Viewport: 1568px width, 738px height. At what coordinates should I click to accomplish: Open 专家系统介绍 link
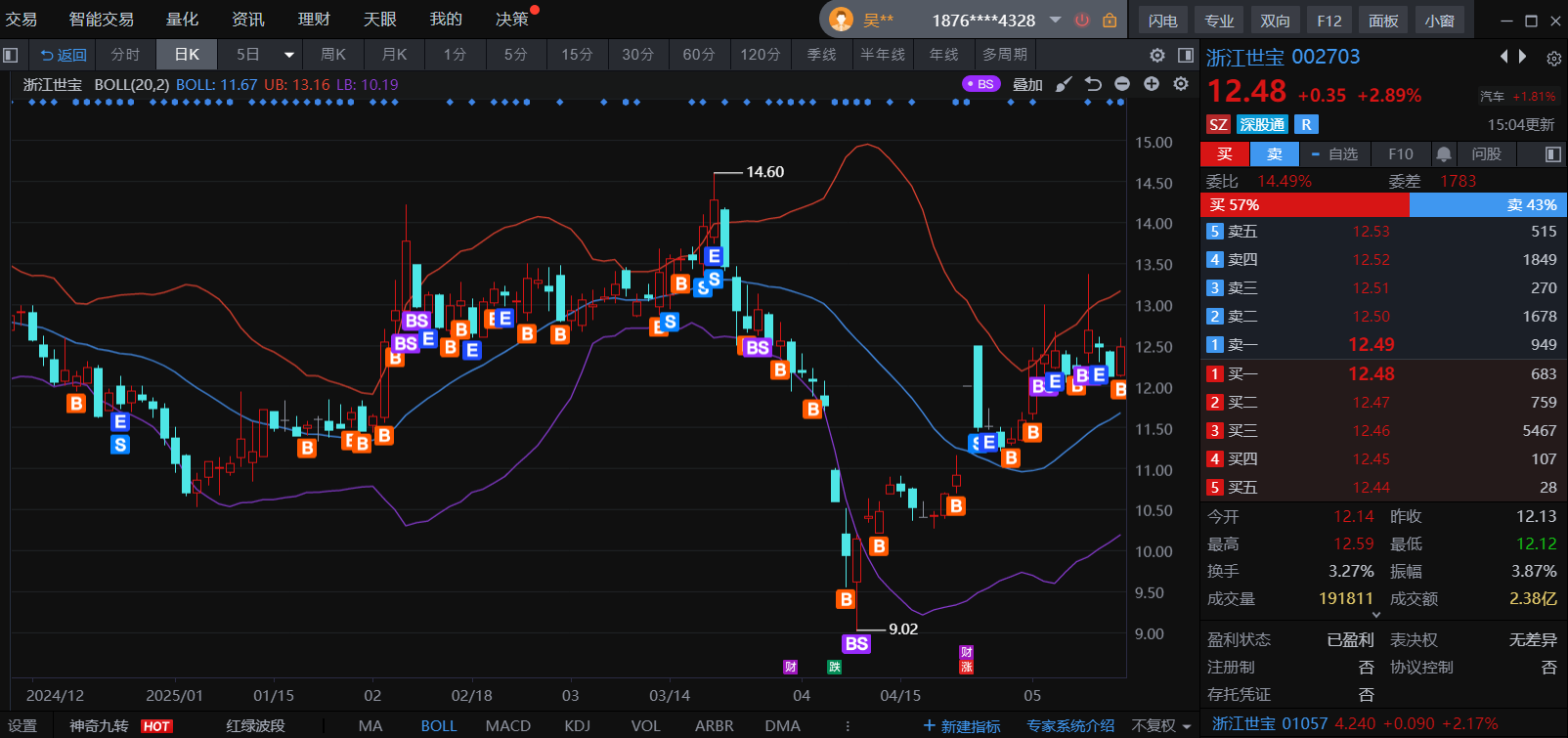point(1070,725)
